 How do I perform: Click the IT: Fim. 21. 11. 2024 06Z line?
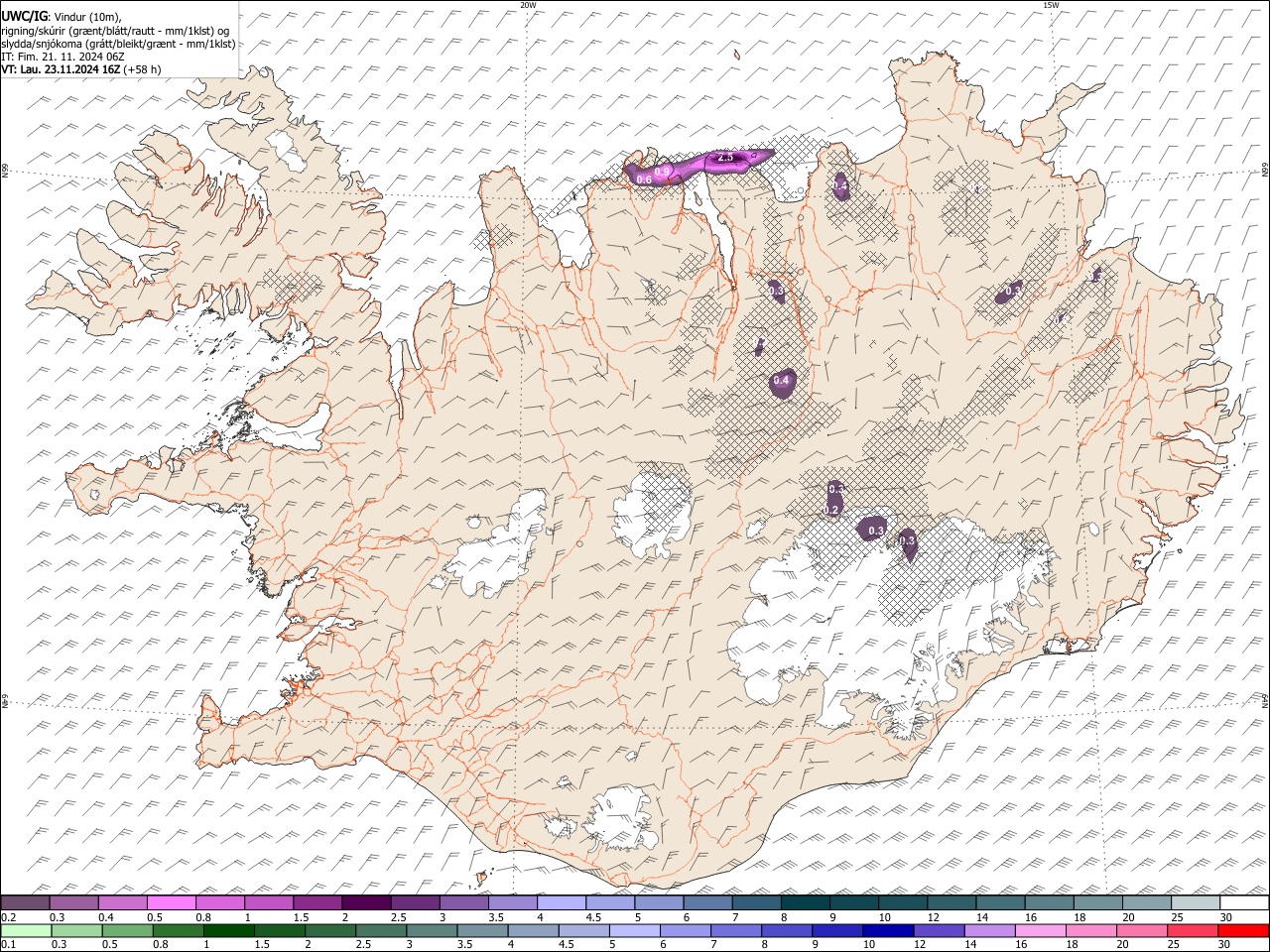[x=63, y=57]
